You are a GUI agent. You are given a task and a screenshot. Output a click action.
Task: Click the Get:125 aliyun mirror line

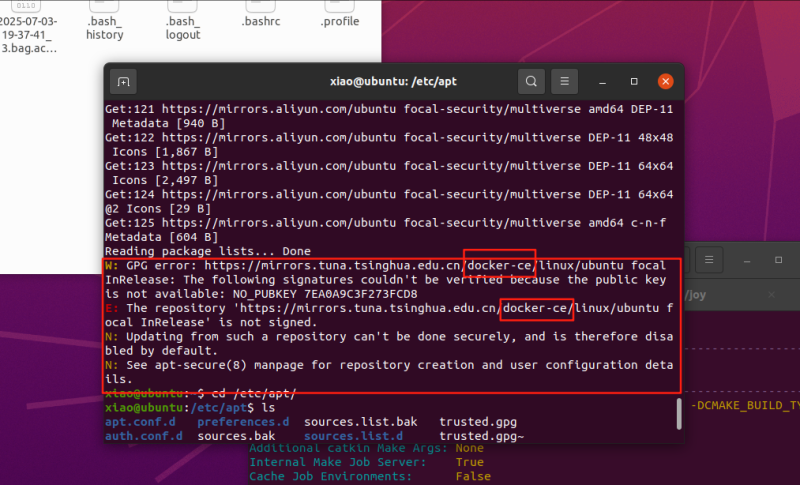(x=386, y=223)
